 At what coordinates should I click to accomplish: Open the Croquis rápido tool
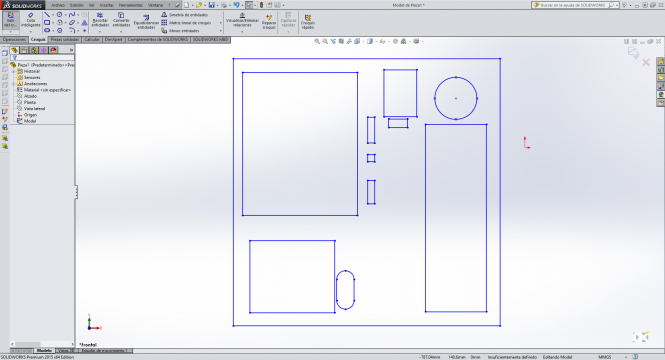coord(308,21)
